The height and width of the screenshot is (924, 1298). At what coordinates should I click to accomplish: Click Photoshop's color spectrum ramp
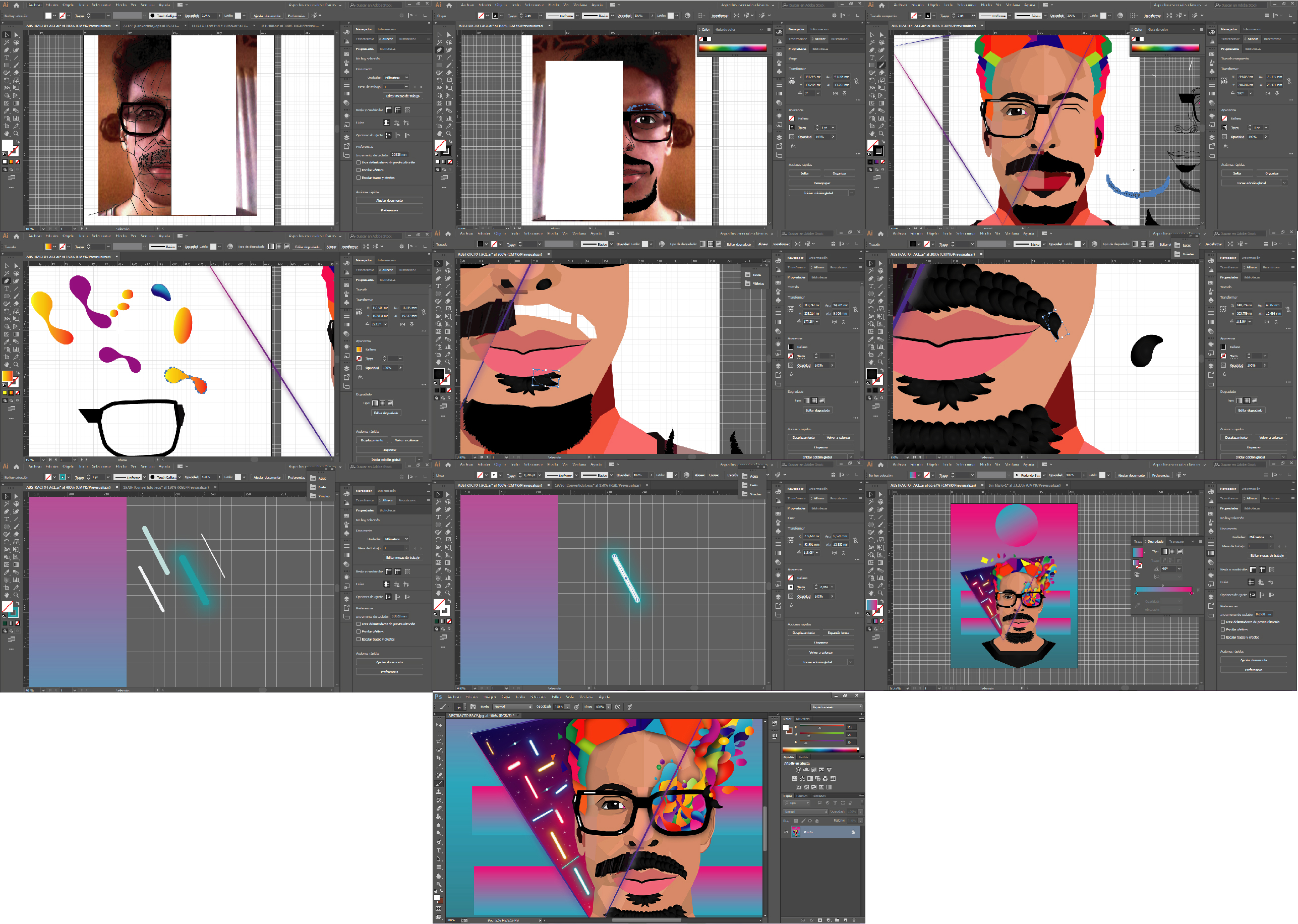click(821, 750)
